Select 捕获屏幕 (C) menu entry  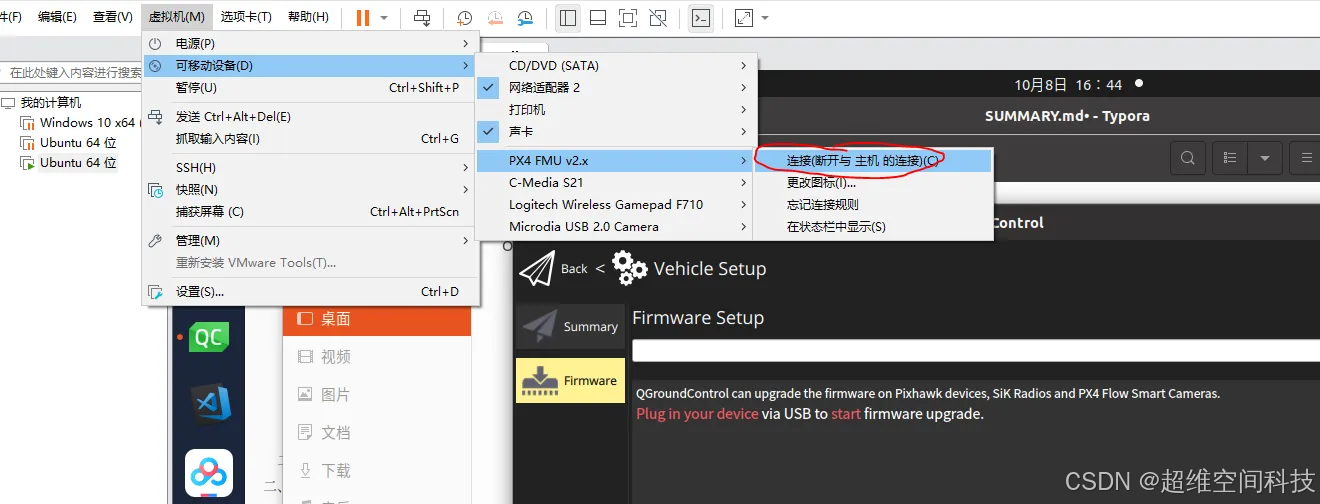(x=311, y=212)
